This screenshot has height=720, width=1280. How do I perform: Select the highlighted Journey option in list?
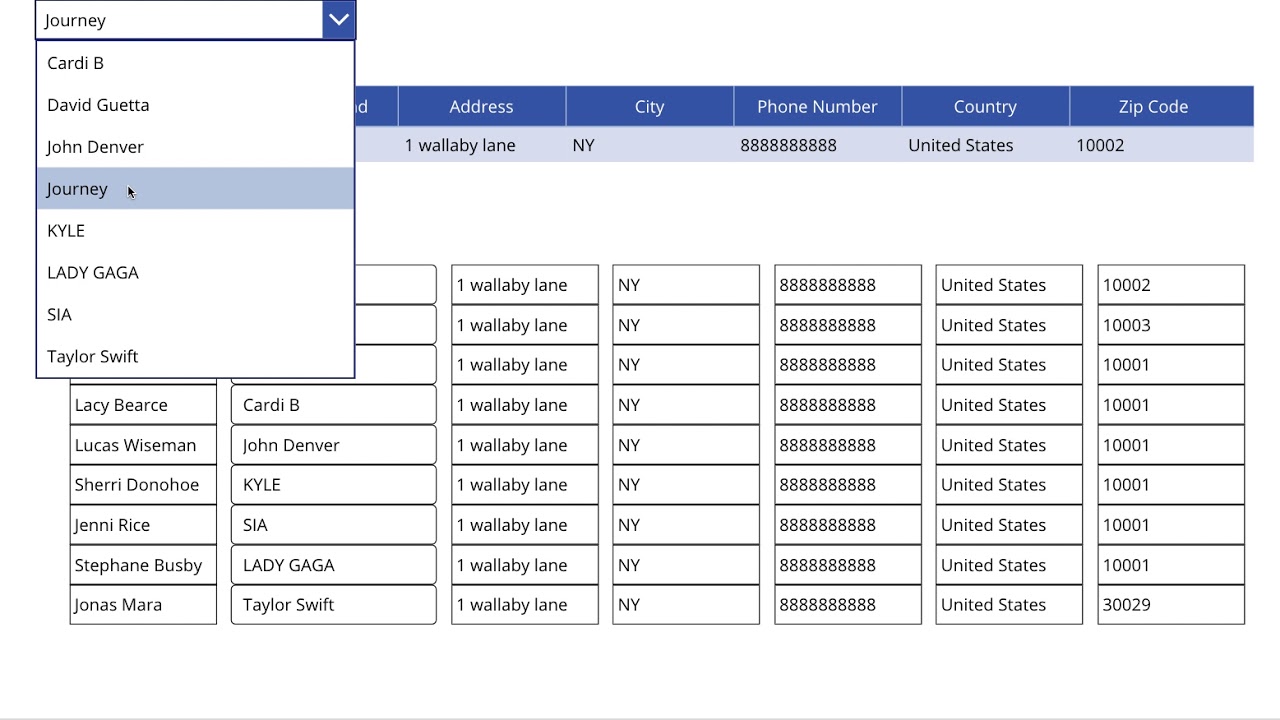pos(195,189)
